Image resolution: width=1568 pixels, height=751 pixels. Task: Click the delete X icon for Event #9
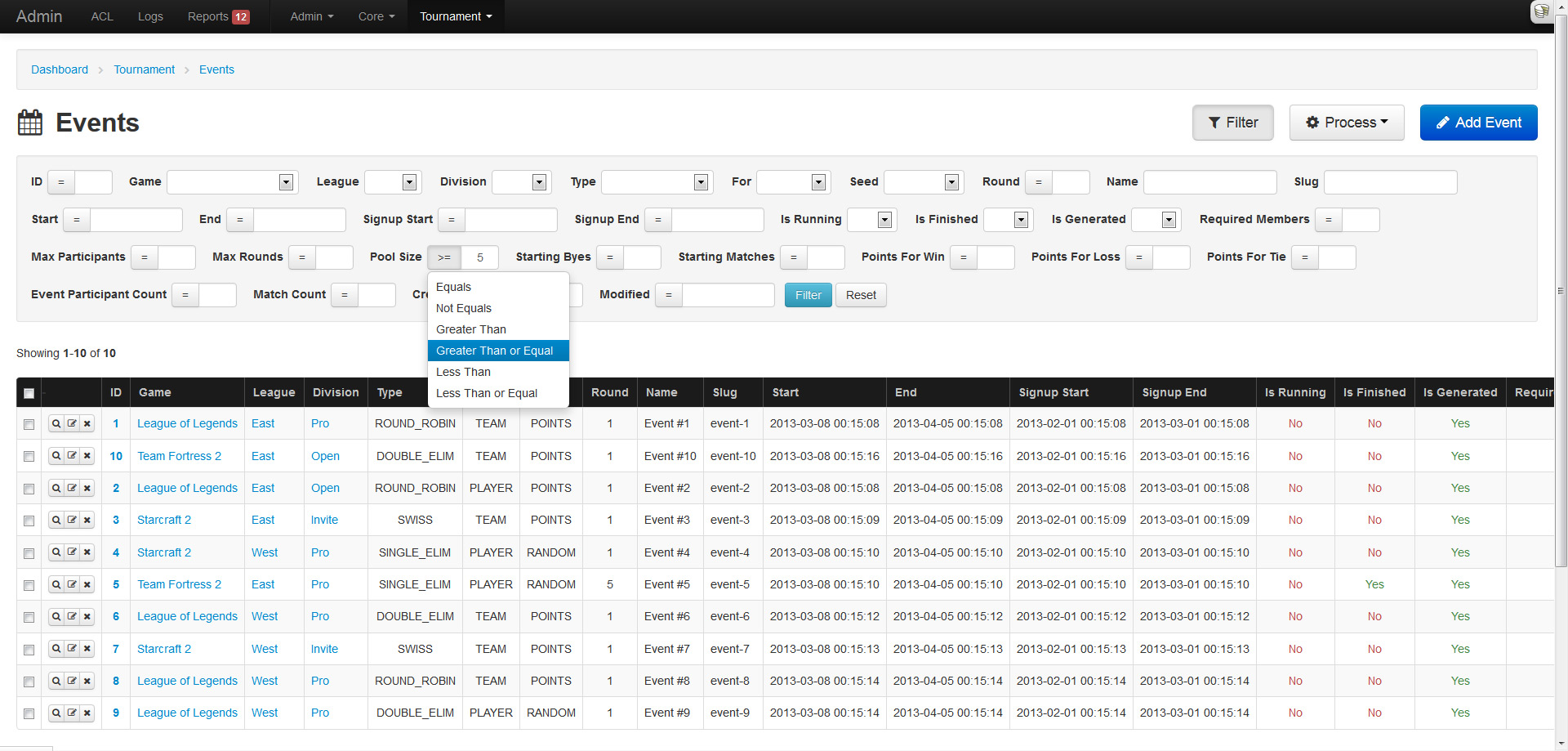(x=87, y=713)
